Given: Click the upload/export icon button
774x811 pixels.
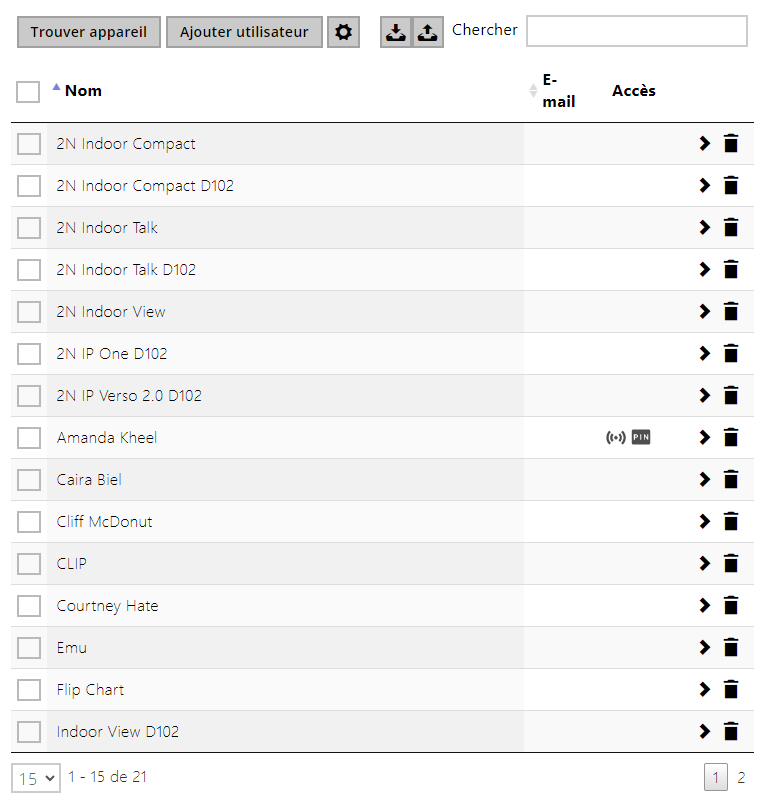Looking at the screenshot, I should (428, 32).
